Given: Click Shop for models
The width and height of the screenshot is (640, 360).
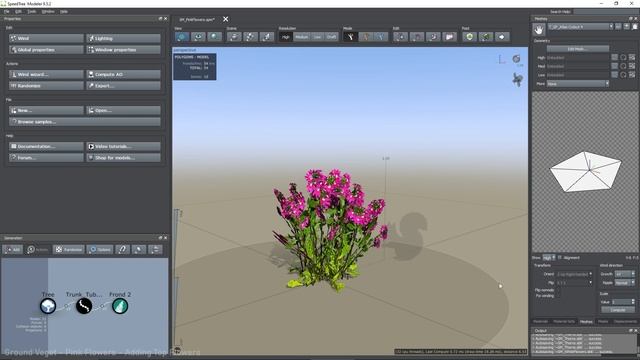Looking at the screenshot, I should [123, 158].
